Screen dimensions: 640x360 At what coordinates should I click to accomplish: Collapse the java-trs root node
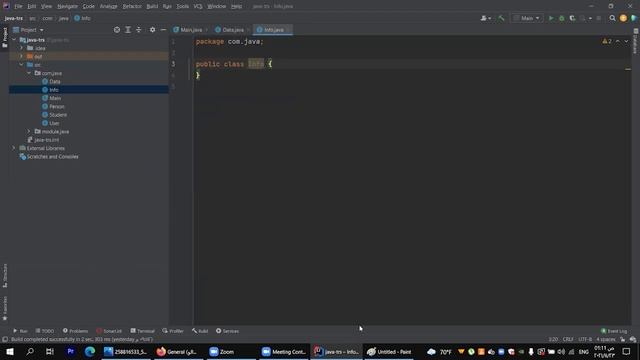pos(14,40)
